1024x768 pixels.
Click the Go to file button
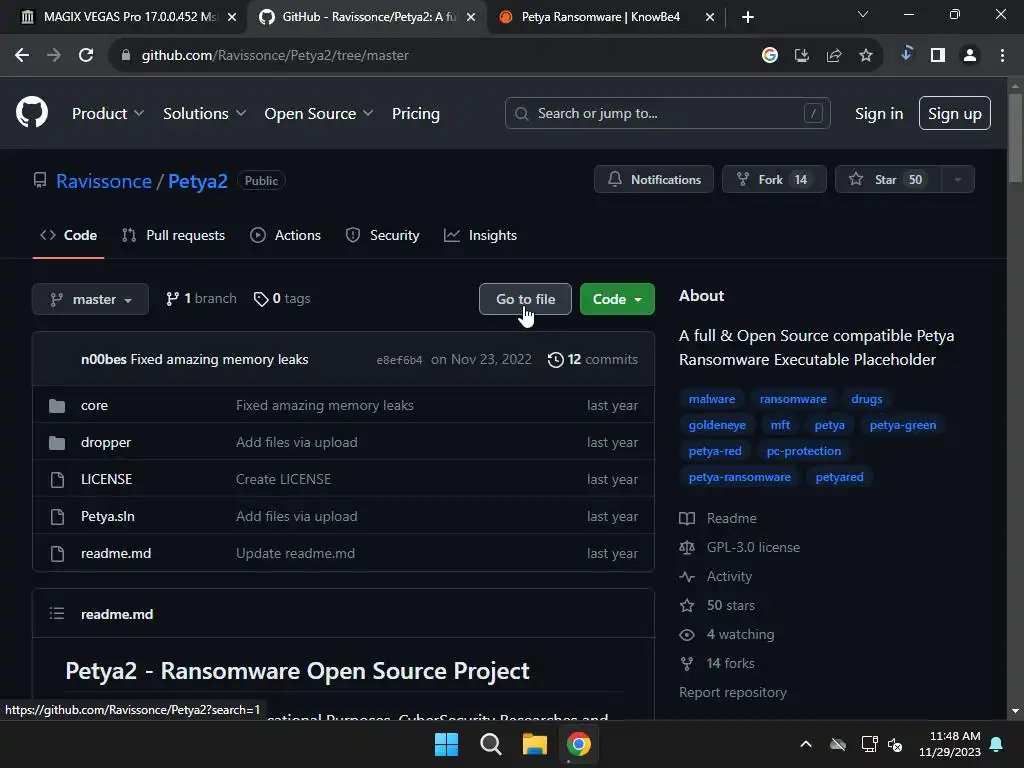click(x=525, y=299)
